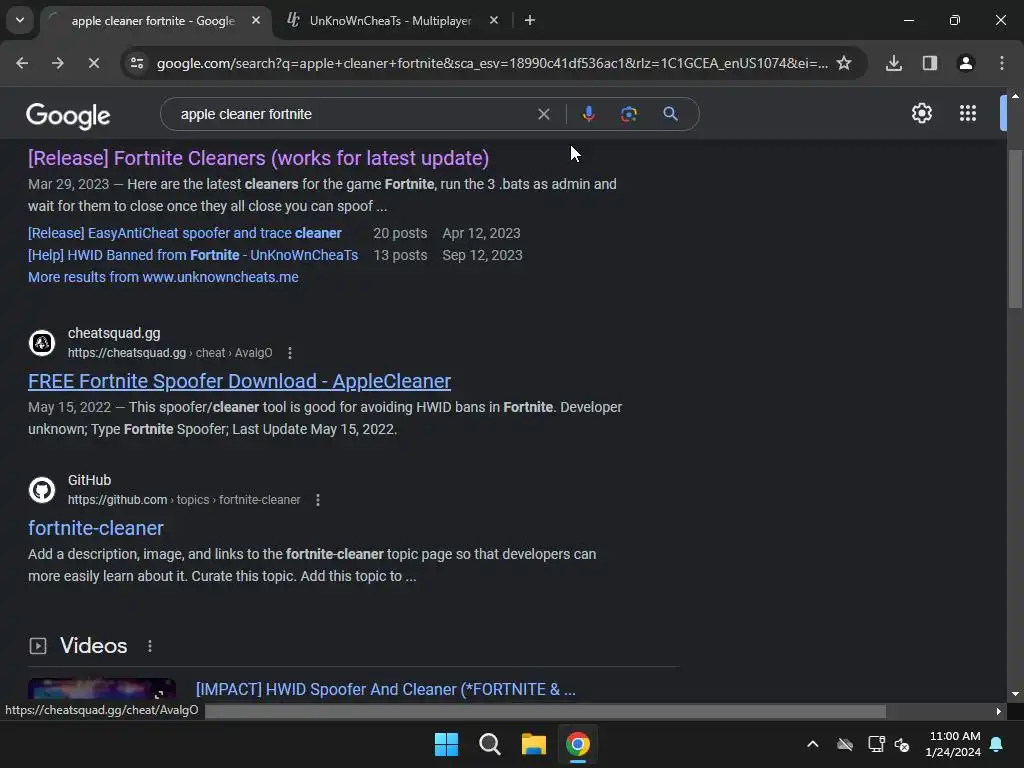Submit search with magnifier icon
The width and height of the screenshot is (1024, 768).
coord(670,114)
